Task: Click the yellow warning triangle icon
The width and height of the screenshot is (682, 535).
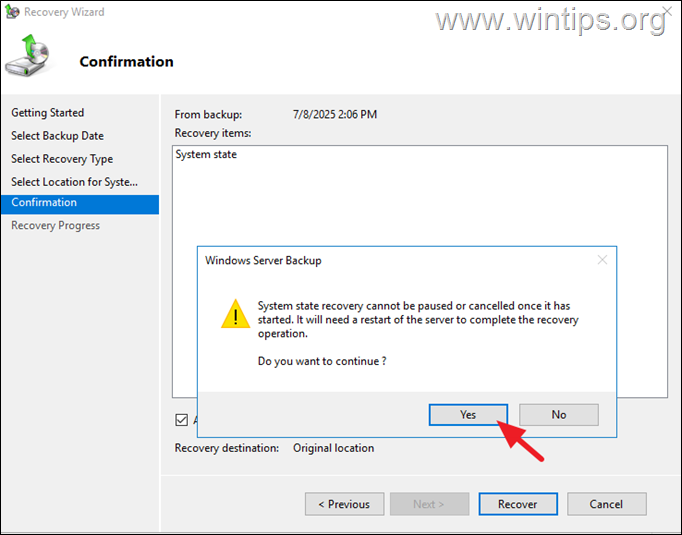Action: [x=235, y=315]
